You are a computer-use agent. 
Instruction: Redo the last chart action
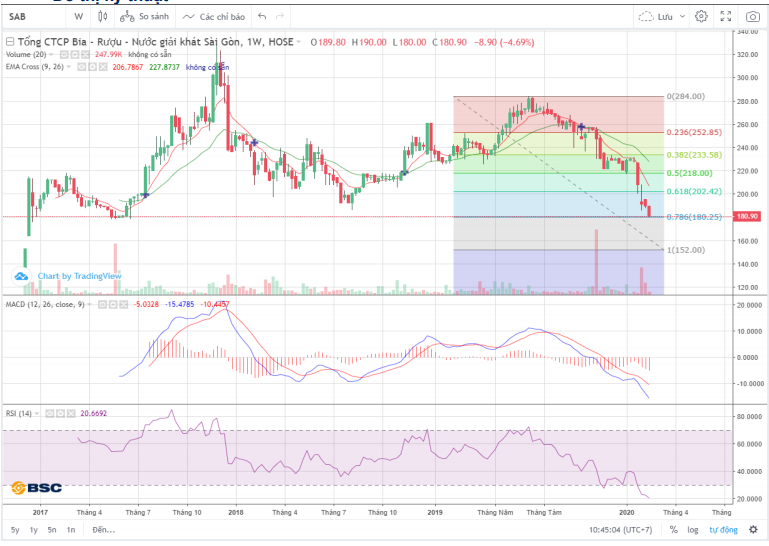pos(280,17)
